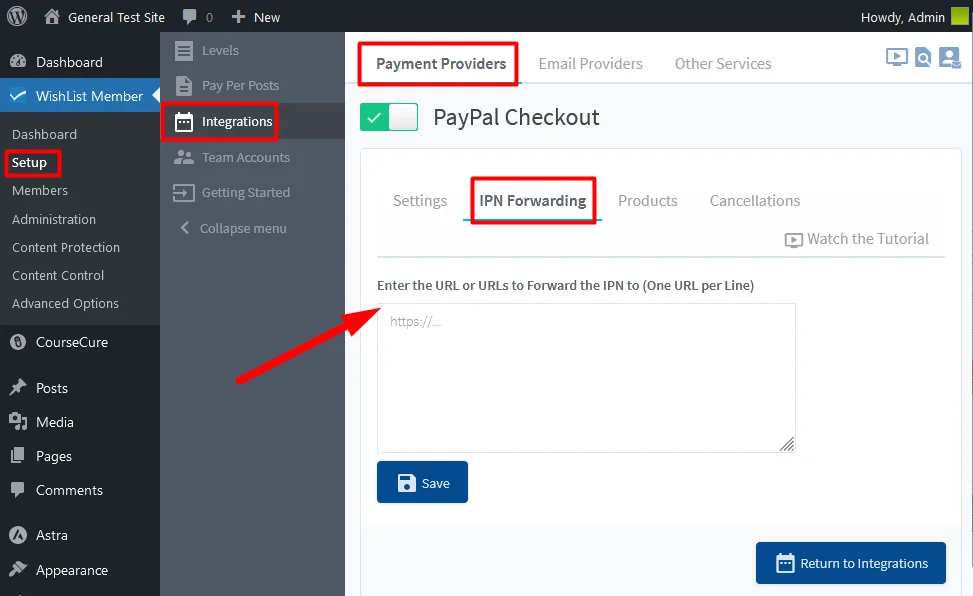This screenshot has height=596, width=973.
Task: Open Content Control submenu item
Action: pyautogui.click(x=58, y=275)
